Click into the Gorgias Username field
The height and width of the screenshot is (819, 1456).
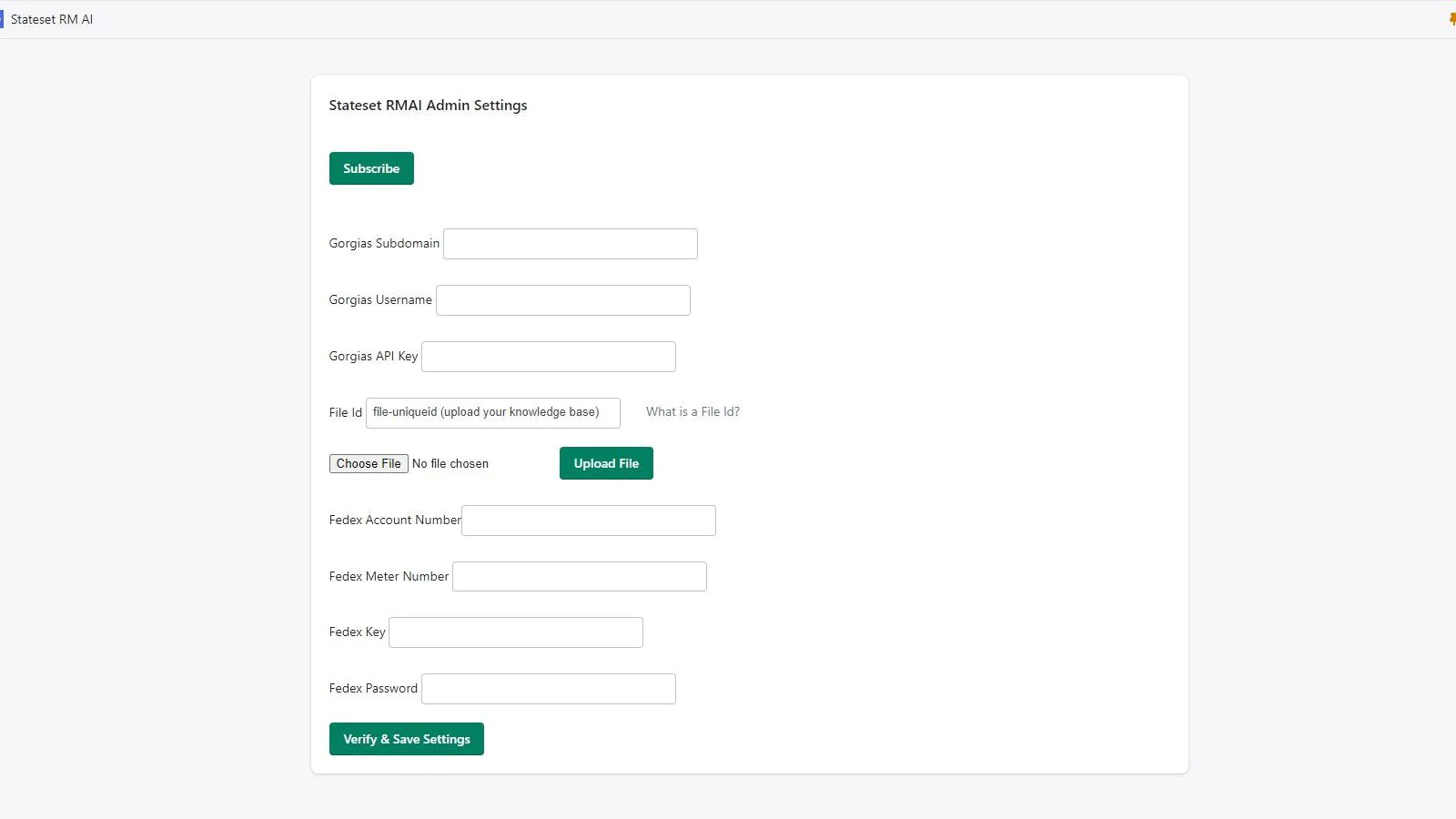pyautogui.click(x=563, y=300)
